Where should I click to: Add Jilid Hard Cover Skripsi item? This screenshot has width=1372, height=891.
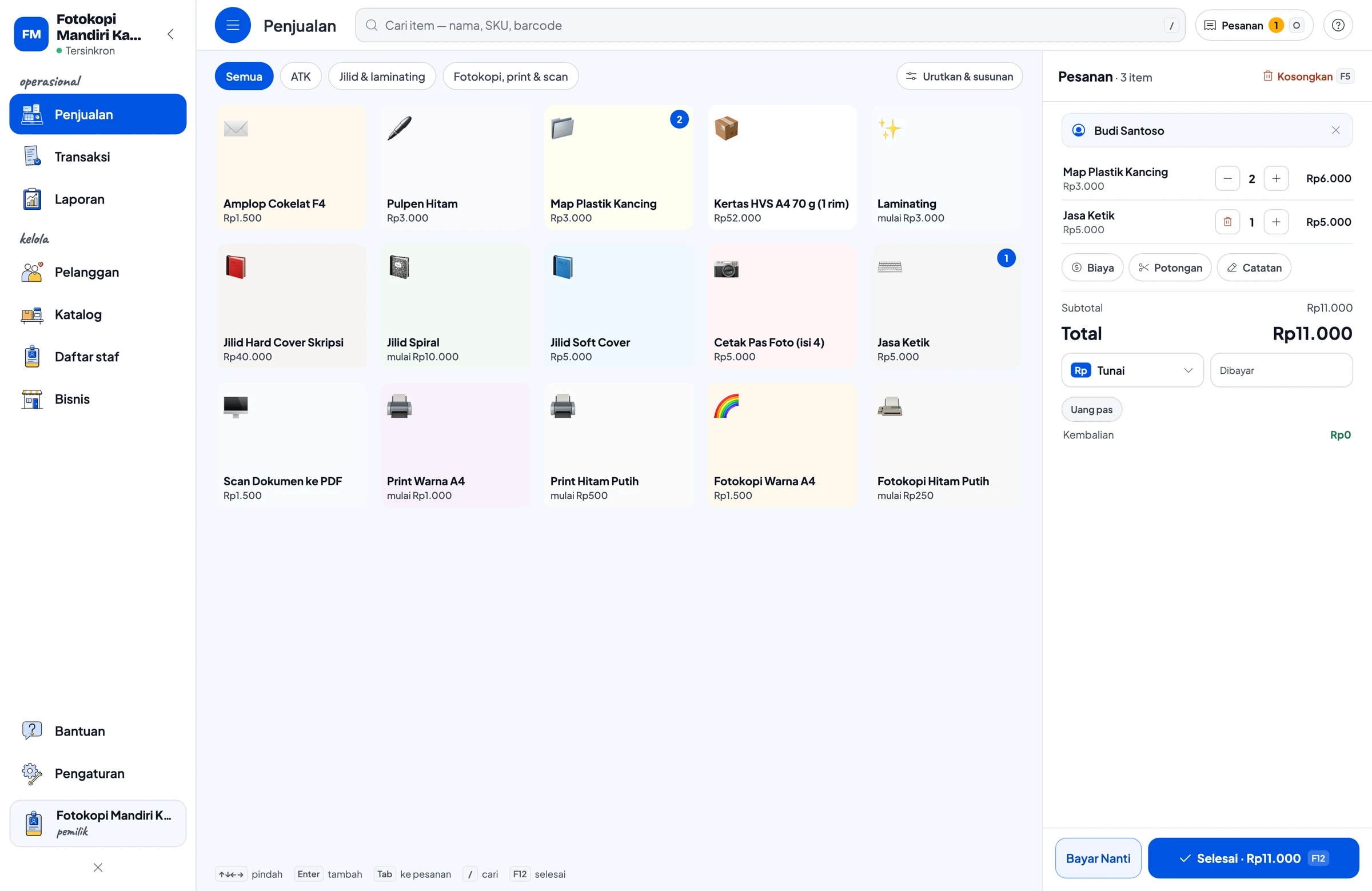pos(292,306)
